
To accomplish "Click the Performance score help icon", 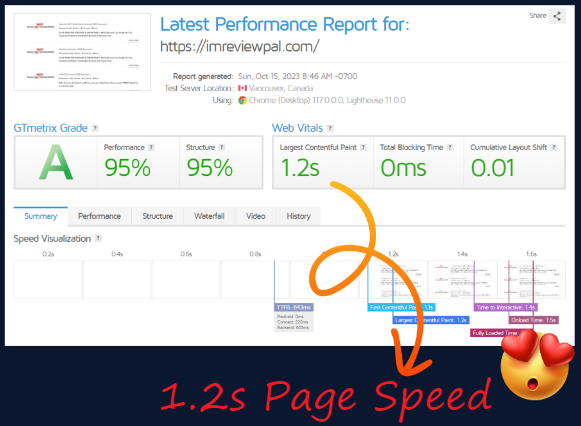I will (x=151, y=147).
